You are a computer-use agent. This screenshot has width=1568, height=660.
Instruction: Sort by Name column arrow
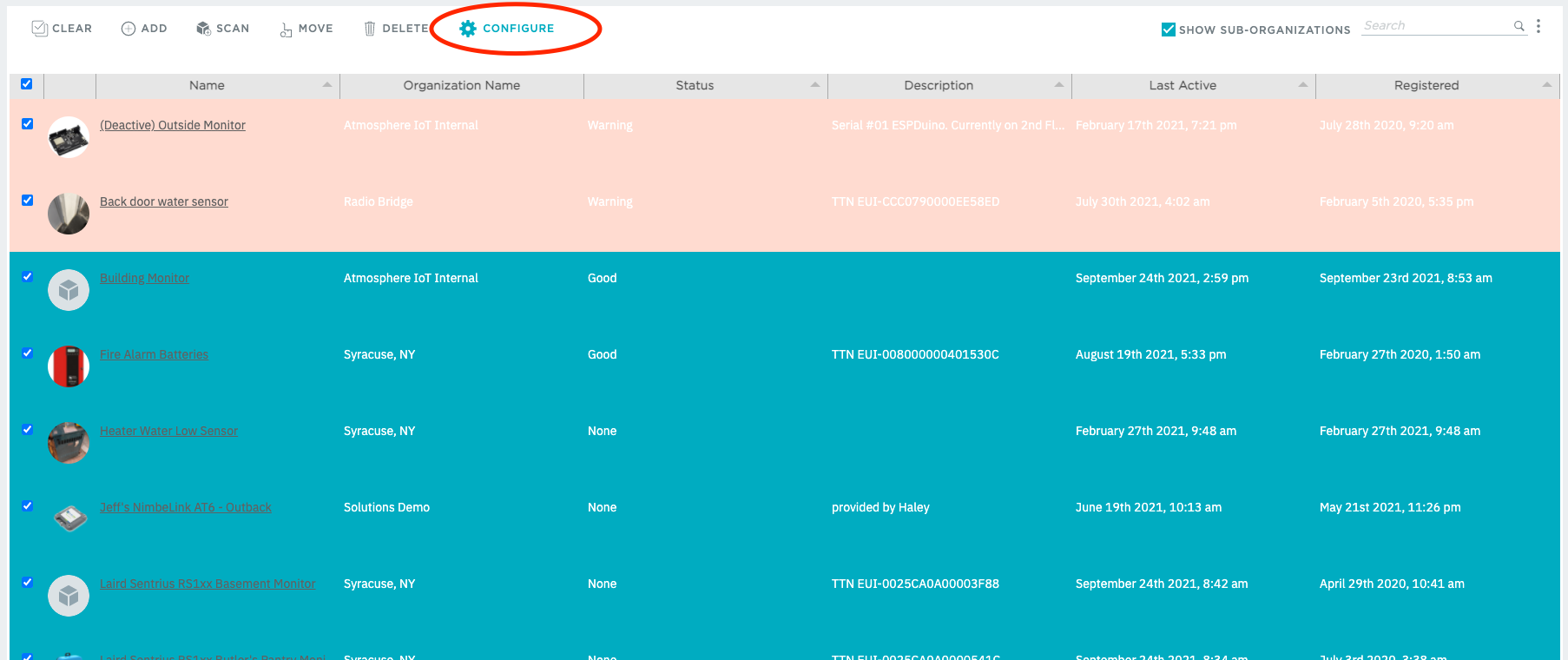click(327, 85)
